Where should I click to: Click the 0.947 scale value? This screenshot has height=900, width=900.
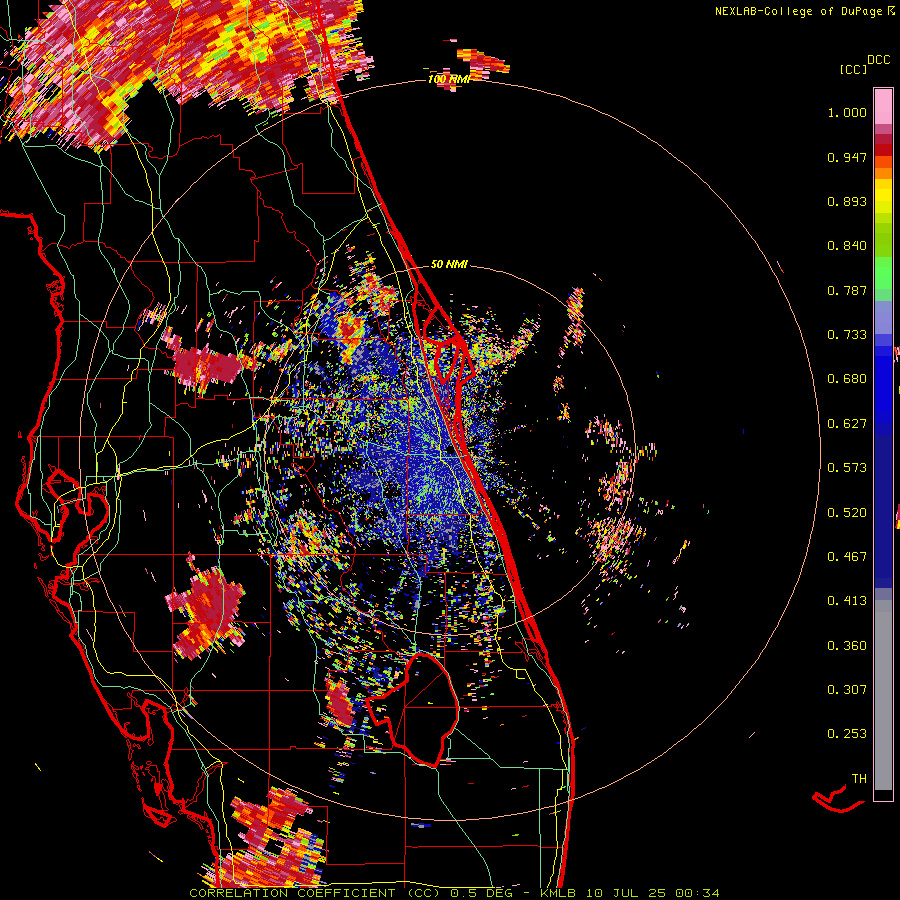tap(847, 157)
